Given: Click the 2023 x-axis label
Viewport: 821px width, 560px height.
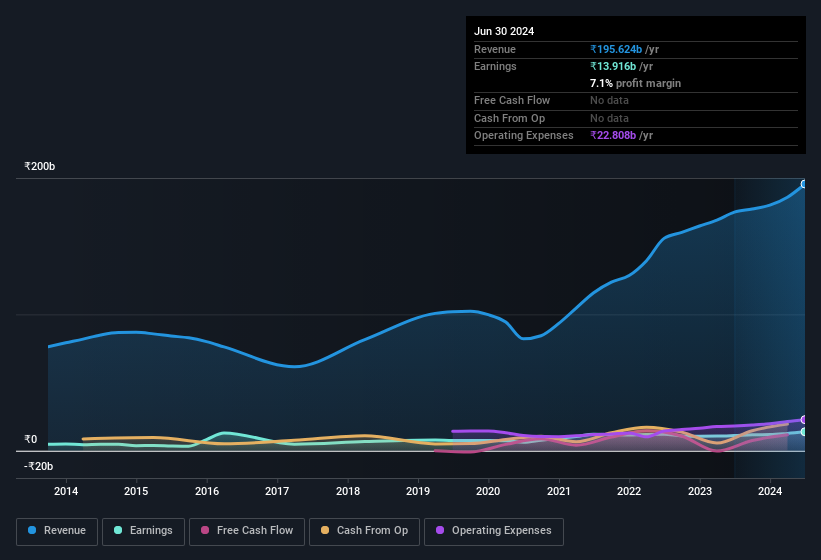Looking at the screenshot, I should [700, 491].
